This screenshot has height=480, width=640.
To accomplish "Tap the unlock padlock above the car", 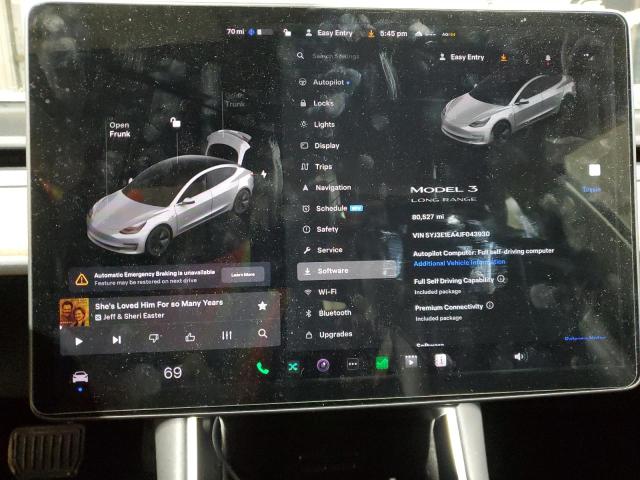I will point(175,122).
